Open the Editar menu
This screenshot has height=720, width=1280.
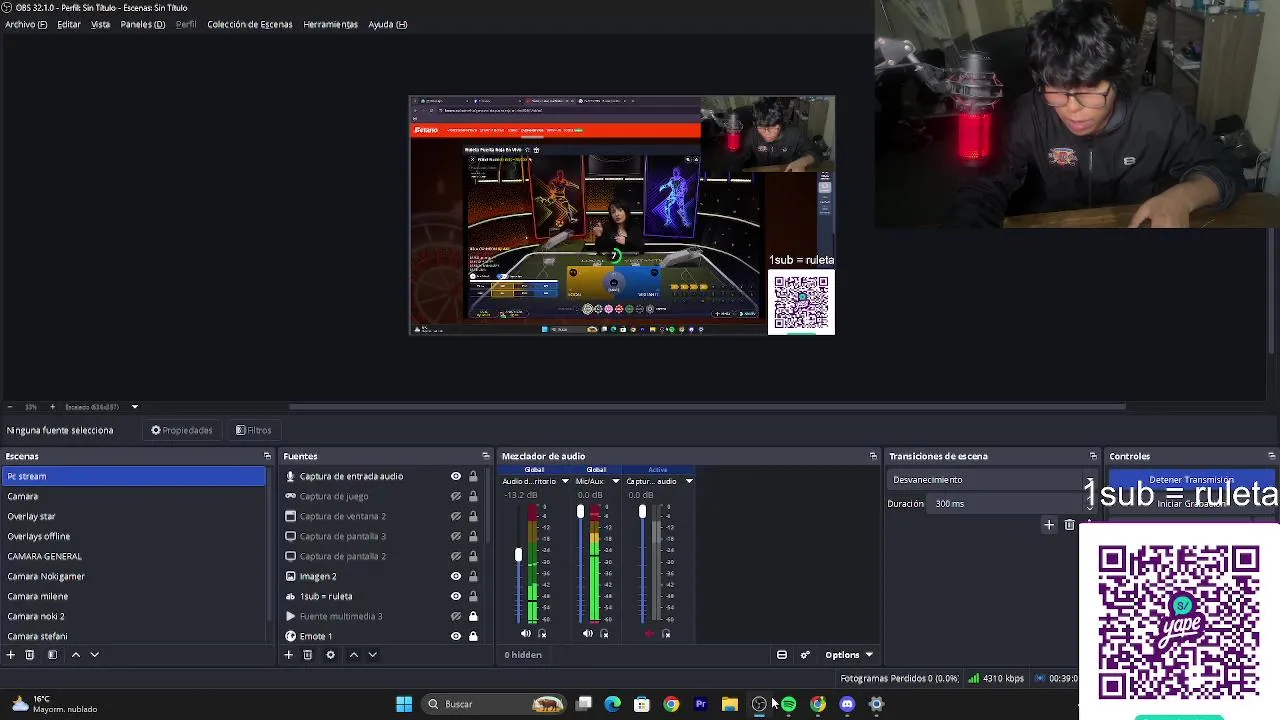click(x=69, y=24)
